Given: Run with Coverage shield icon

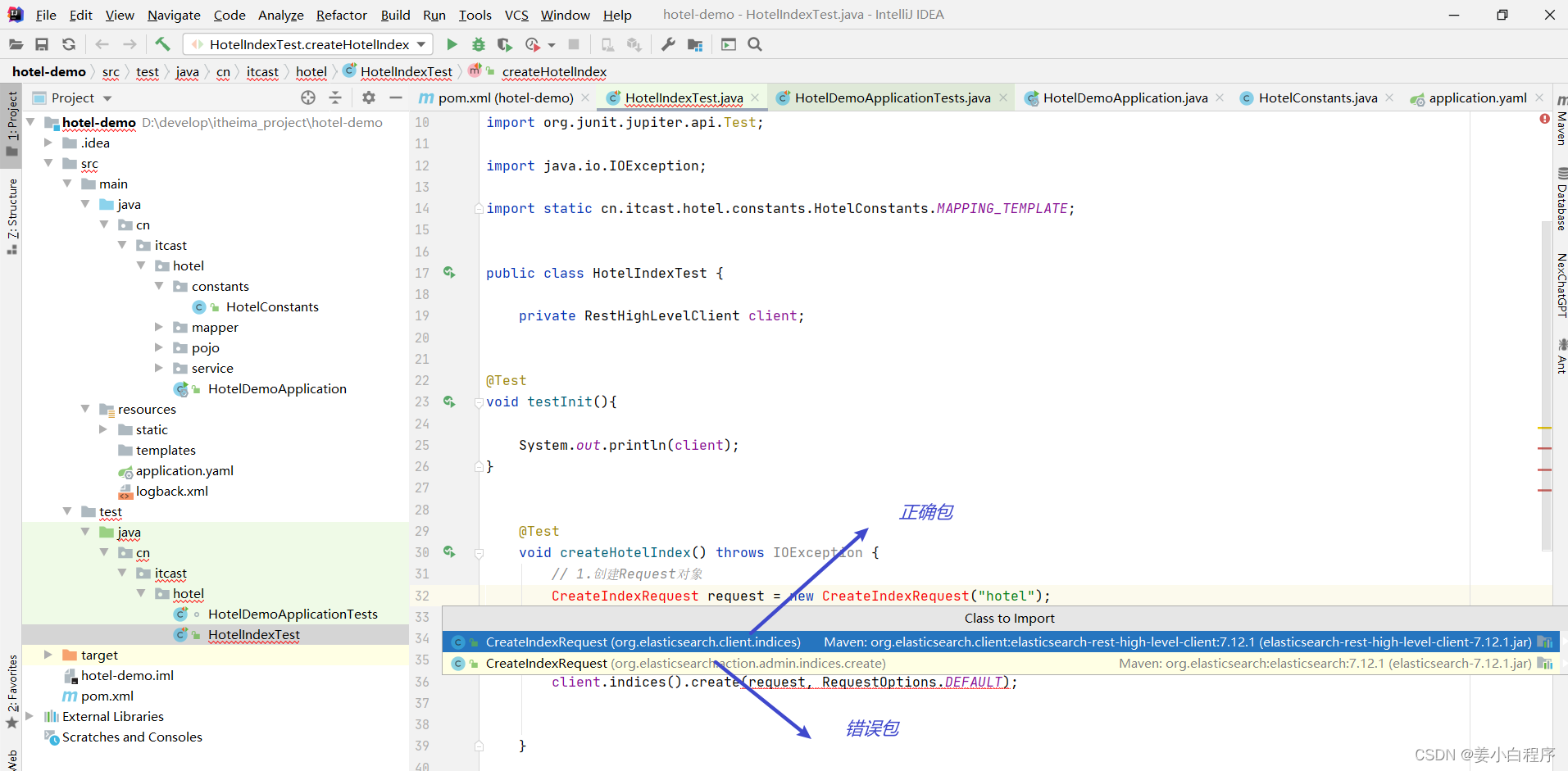Looking at the screenshot, I should (x=505, y=44).
